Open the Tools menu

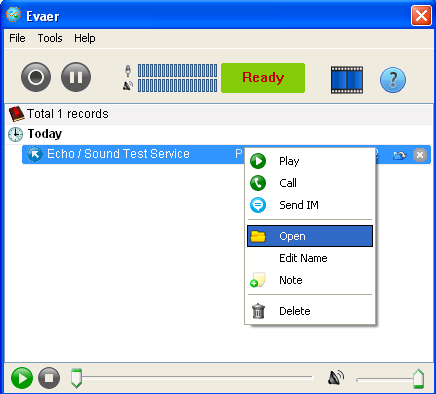click(x=50, y=38)
